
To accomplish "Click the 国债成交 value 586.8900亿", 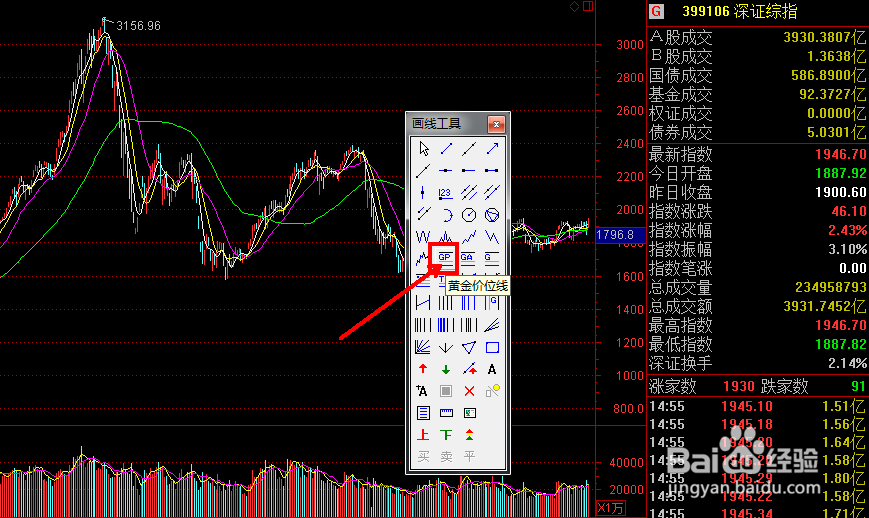I will [x=829, y=75].
